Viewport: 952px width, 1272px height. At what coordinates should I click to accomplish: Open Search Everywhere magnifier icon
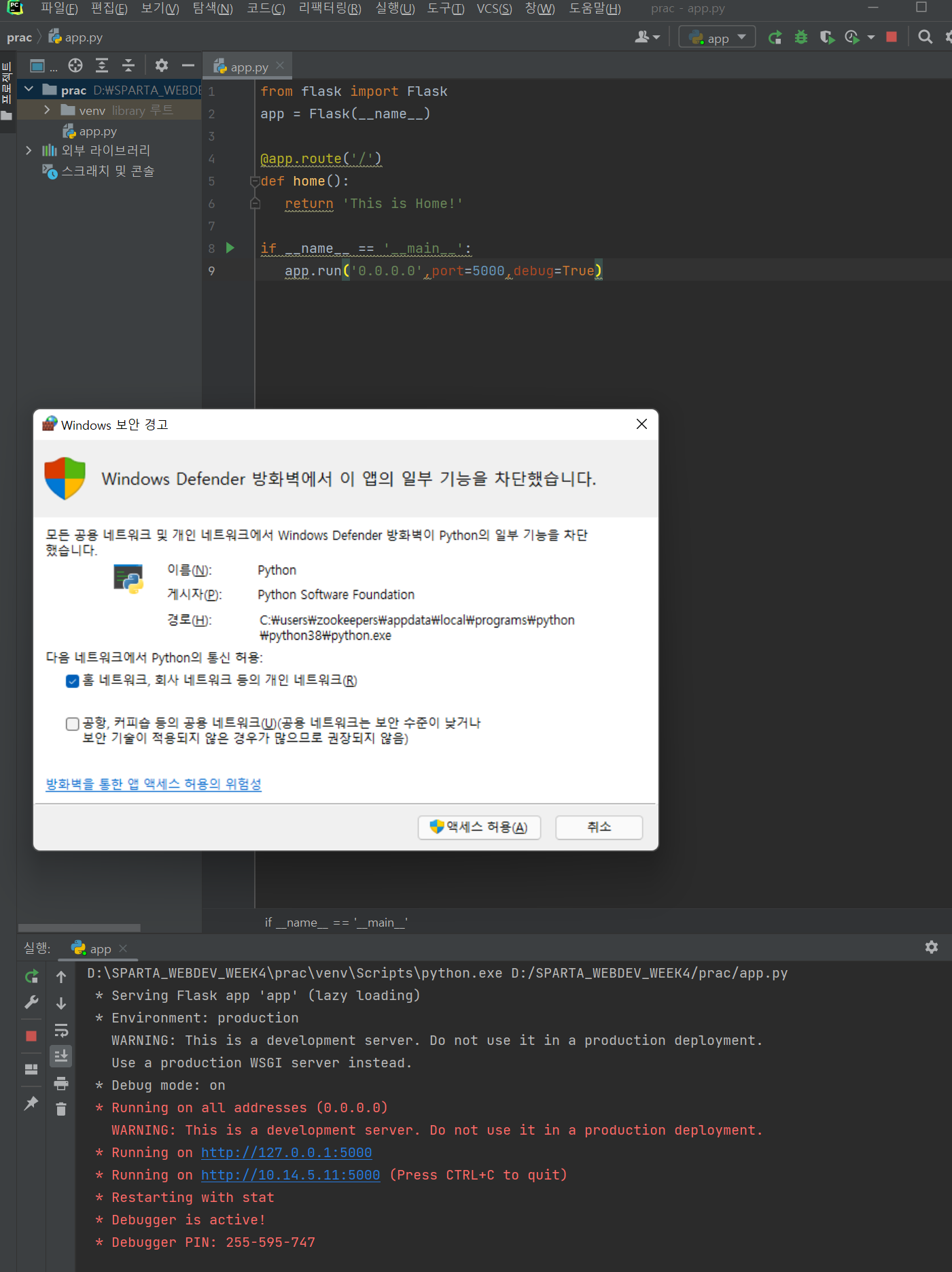[x=925, y=37]
